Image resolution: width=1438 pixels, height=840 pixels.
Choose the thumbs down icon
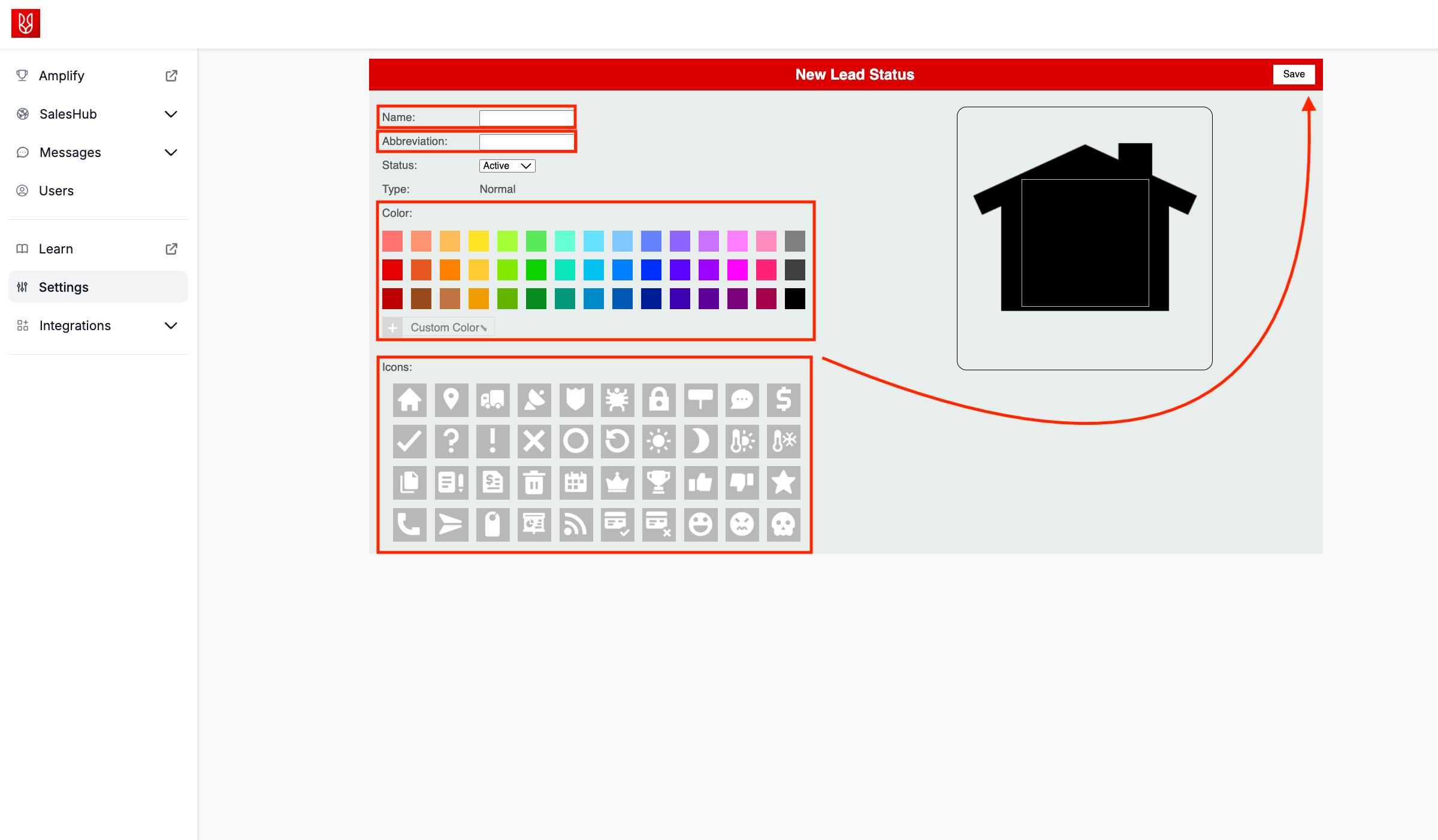[x=742, y=483]
